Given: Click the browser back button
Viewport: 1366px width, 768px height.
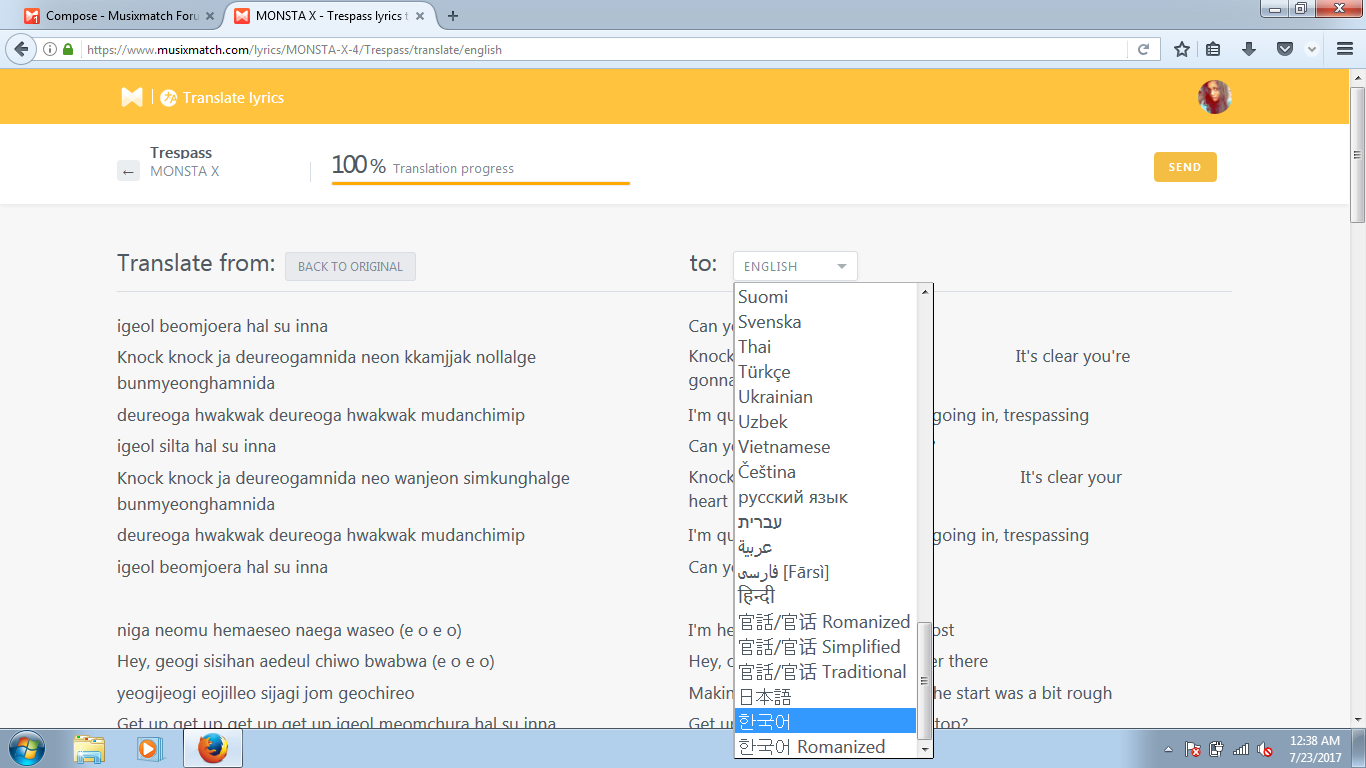Looking at the screenshot, I should coord(22,49).
